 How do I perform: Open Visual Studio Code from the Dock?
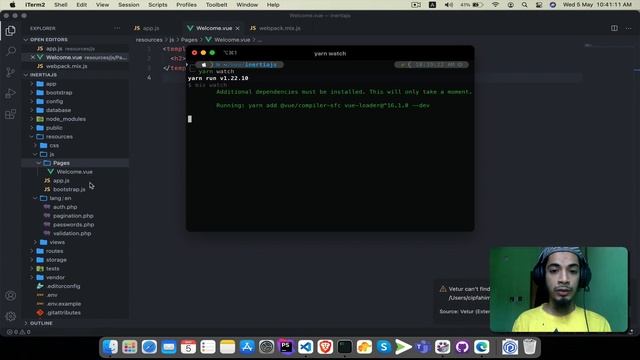click(306, 347)
